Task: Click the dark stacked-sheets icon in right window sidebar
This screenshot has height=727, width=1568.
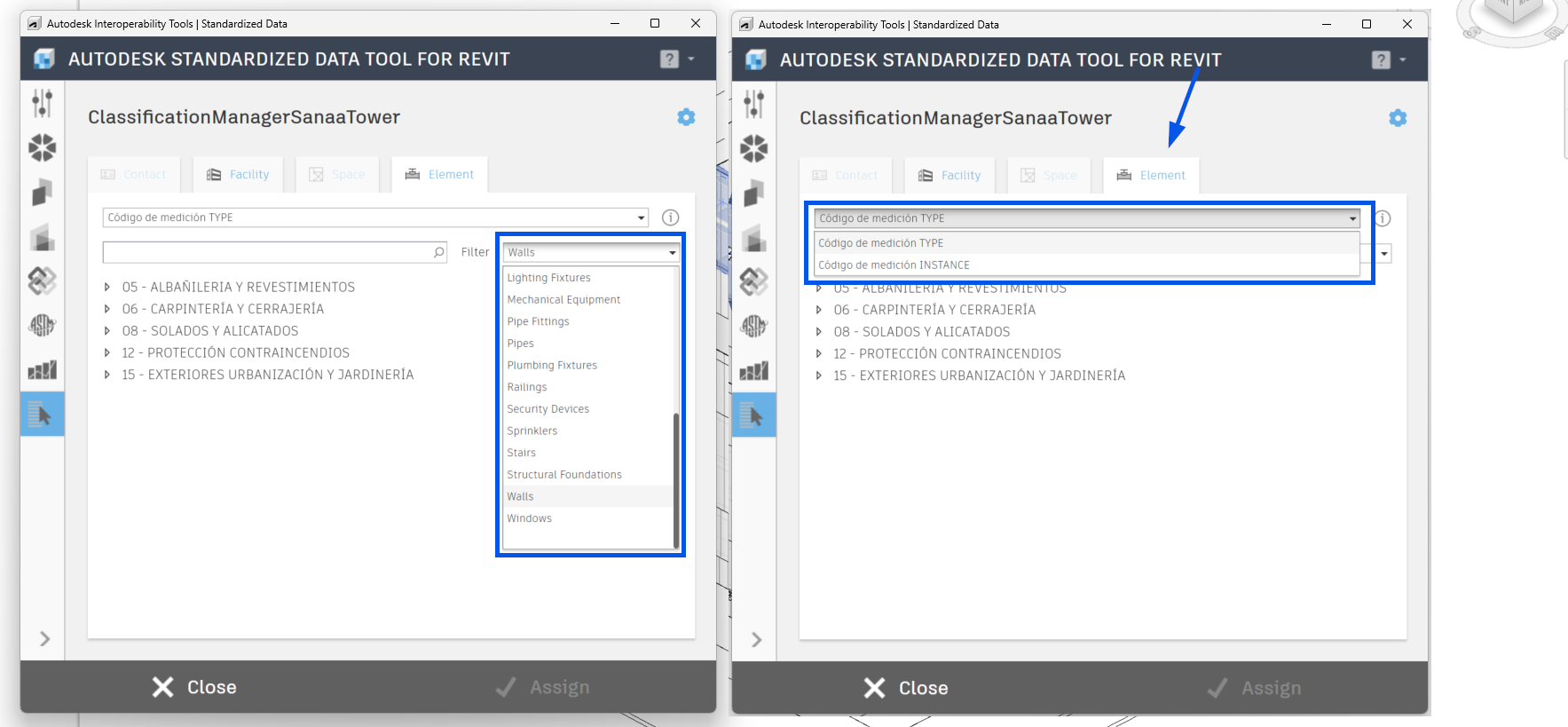Action: pos(754,193)
